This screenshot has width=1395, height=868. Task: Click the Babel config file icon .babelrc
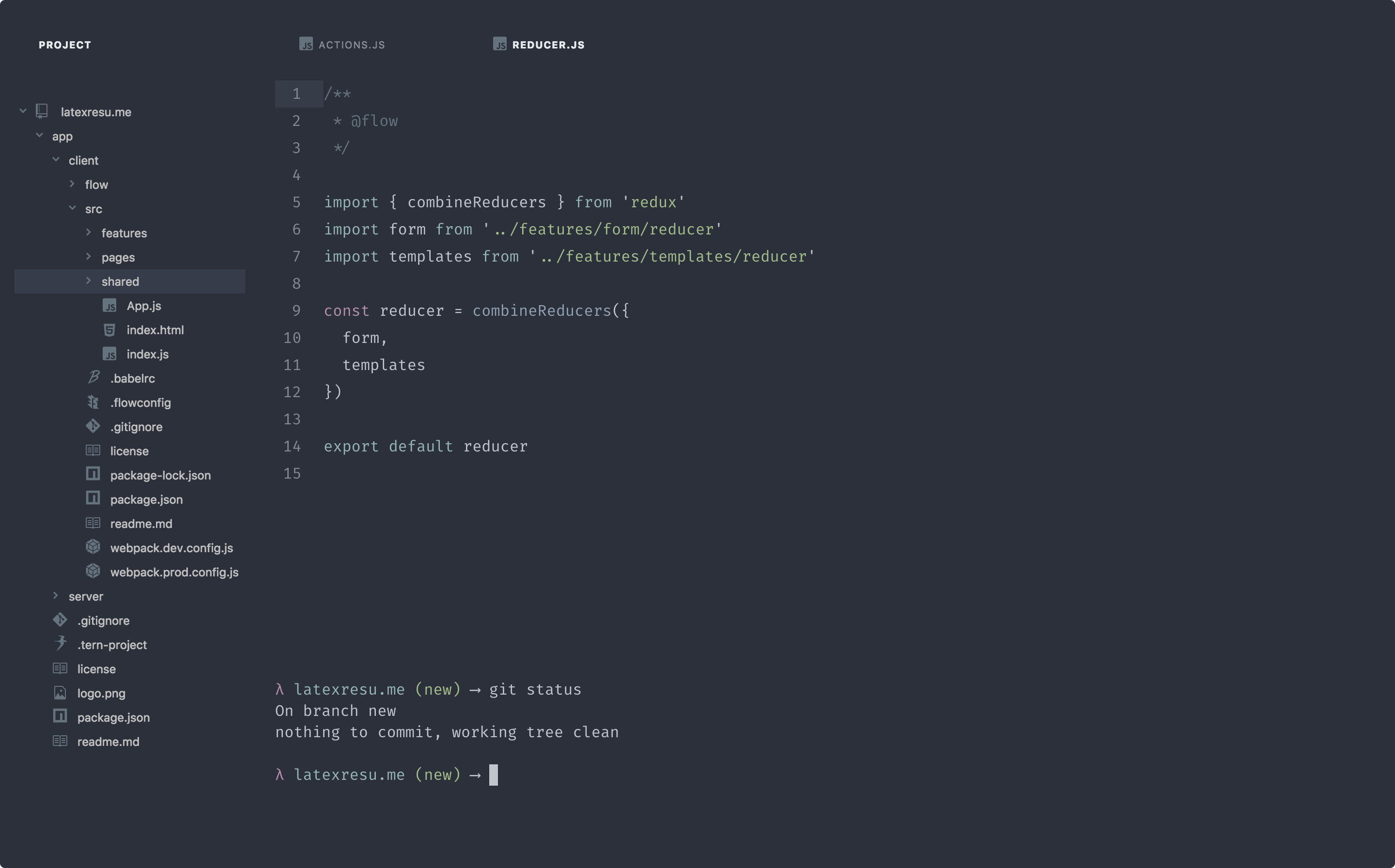point(94,377)
